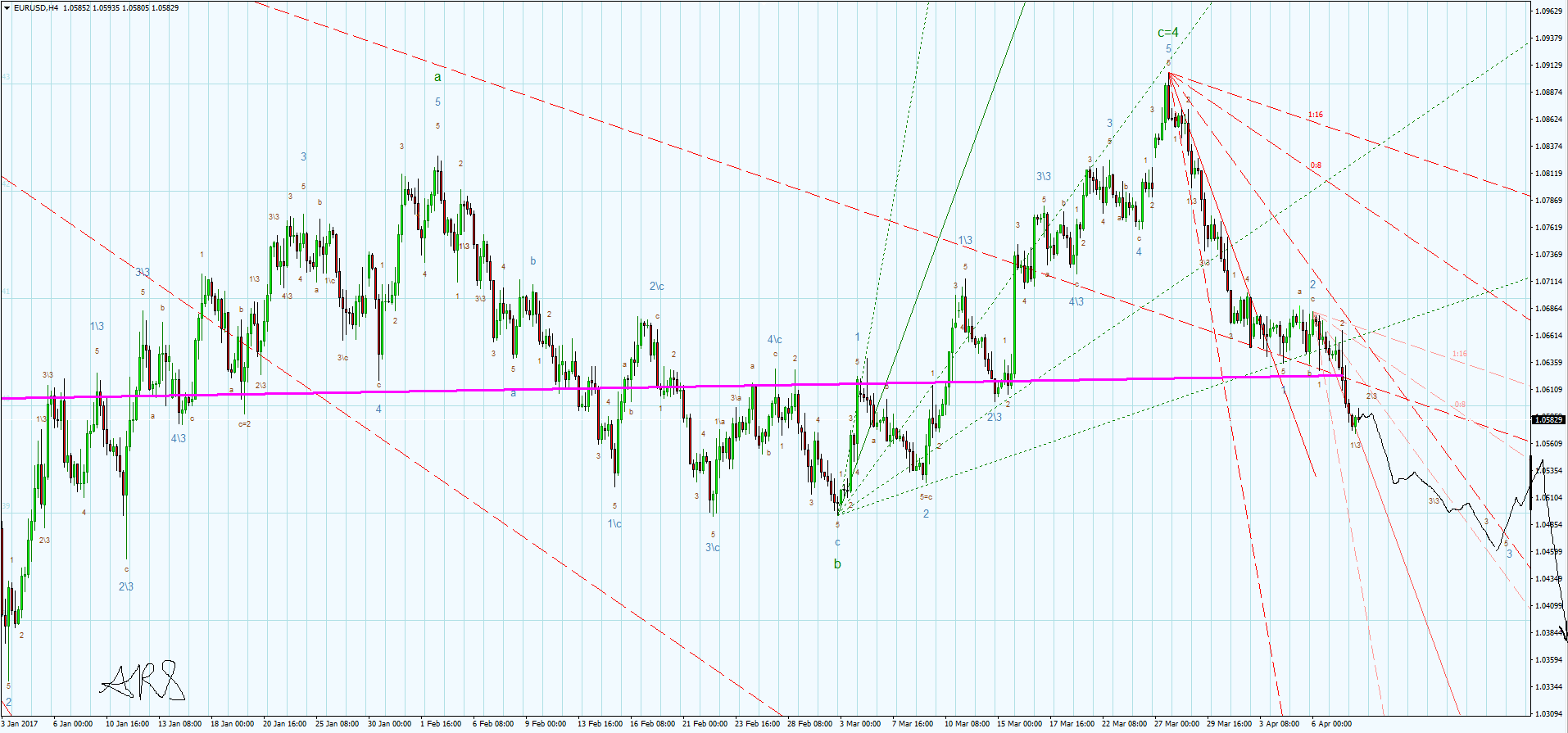Click the 3 Mar 00:00 time label
This screenshot has width=1568, height=733.
(x=860, y=724)
